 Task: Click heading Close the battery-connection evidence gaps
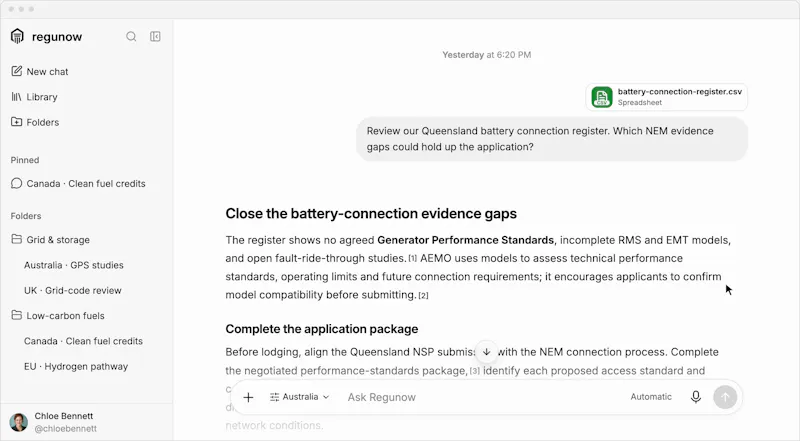[371, 213]
